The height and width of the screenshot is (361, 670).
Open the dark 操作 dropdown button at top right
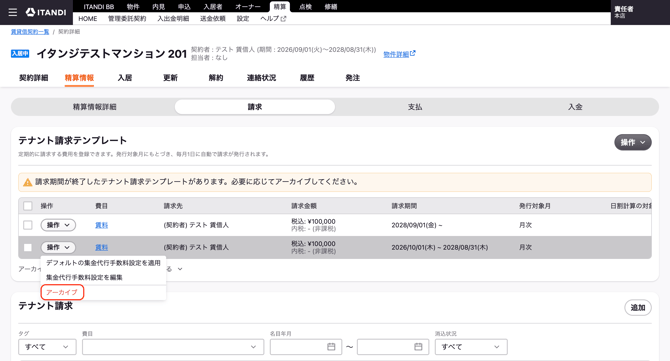click(x=633, y=142)
